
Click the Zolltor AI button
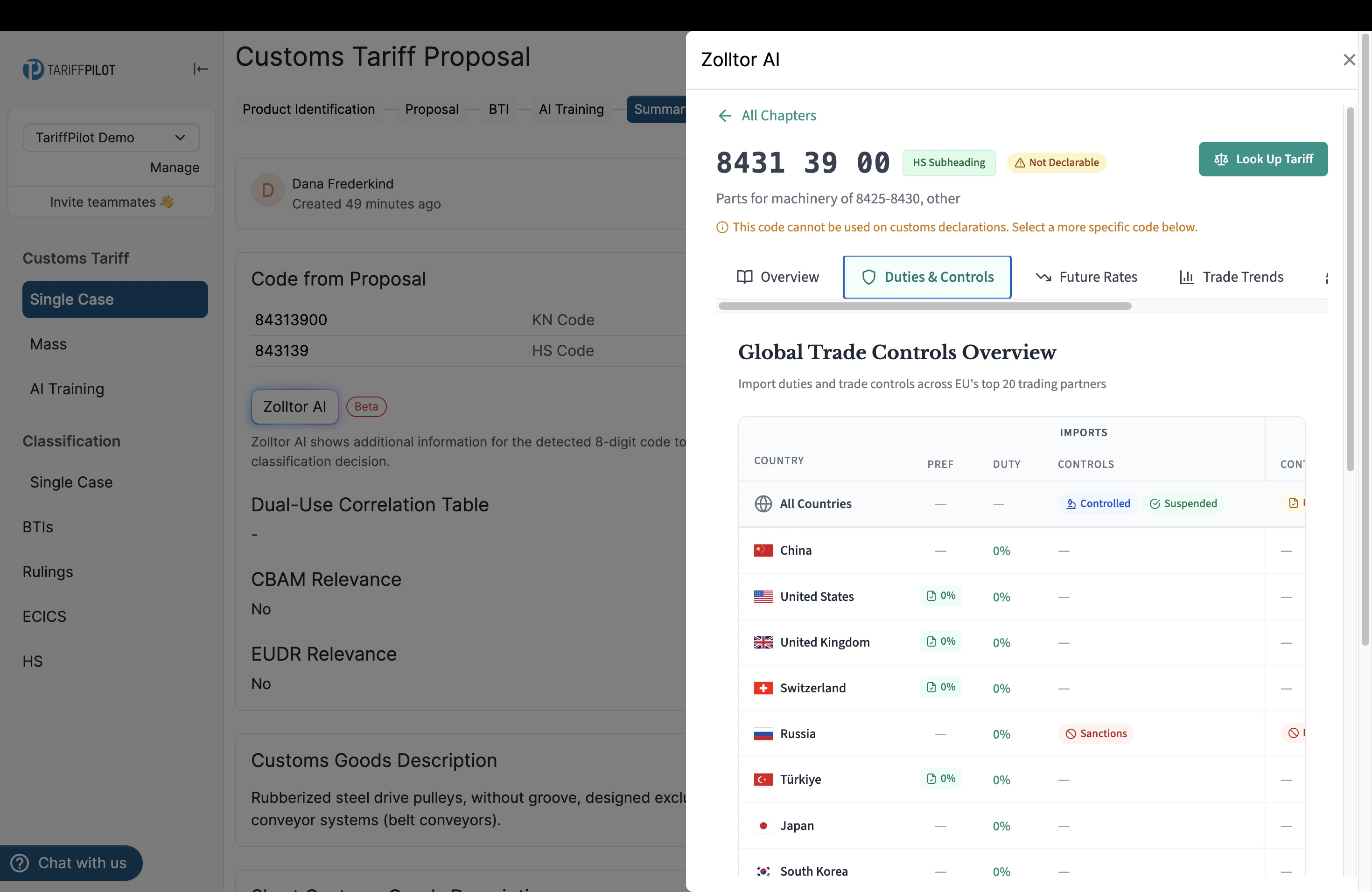coord(294,407)
